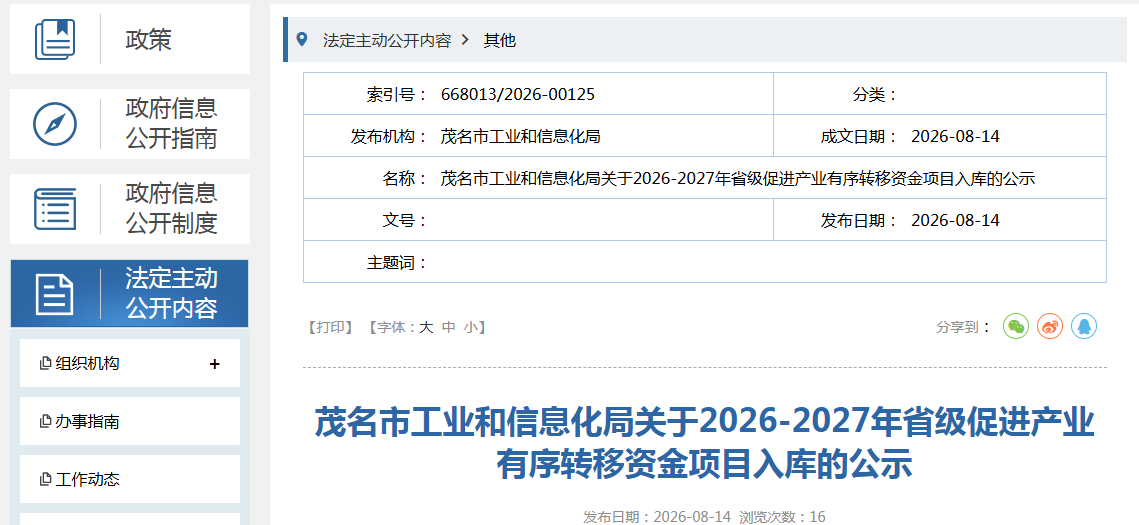Share the article to QQ
The height and width of the screenshot is (525, 1139).
(1084, 326)
